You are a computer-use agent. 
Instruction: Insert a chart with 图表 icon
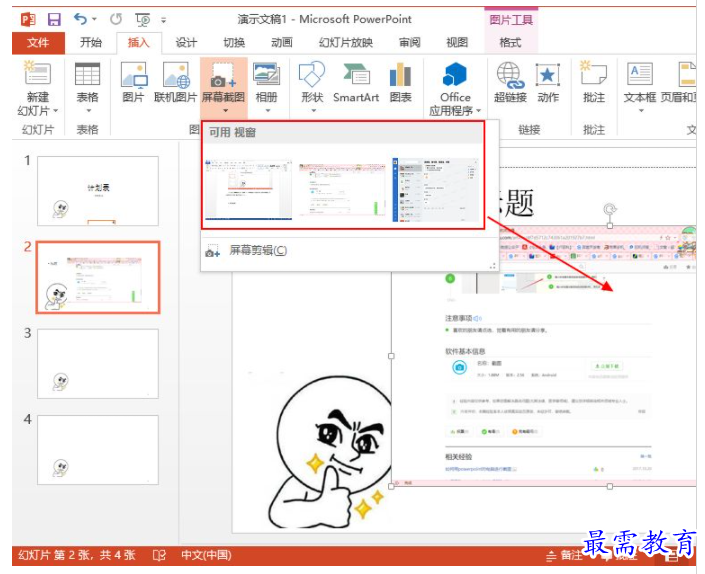tap(400, 74)
